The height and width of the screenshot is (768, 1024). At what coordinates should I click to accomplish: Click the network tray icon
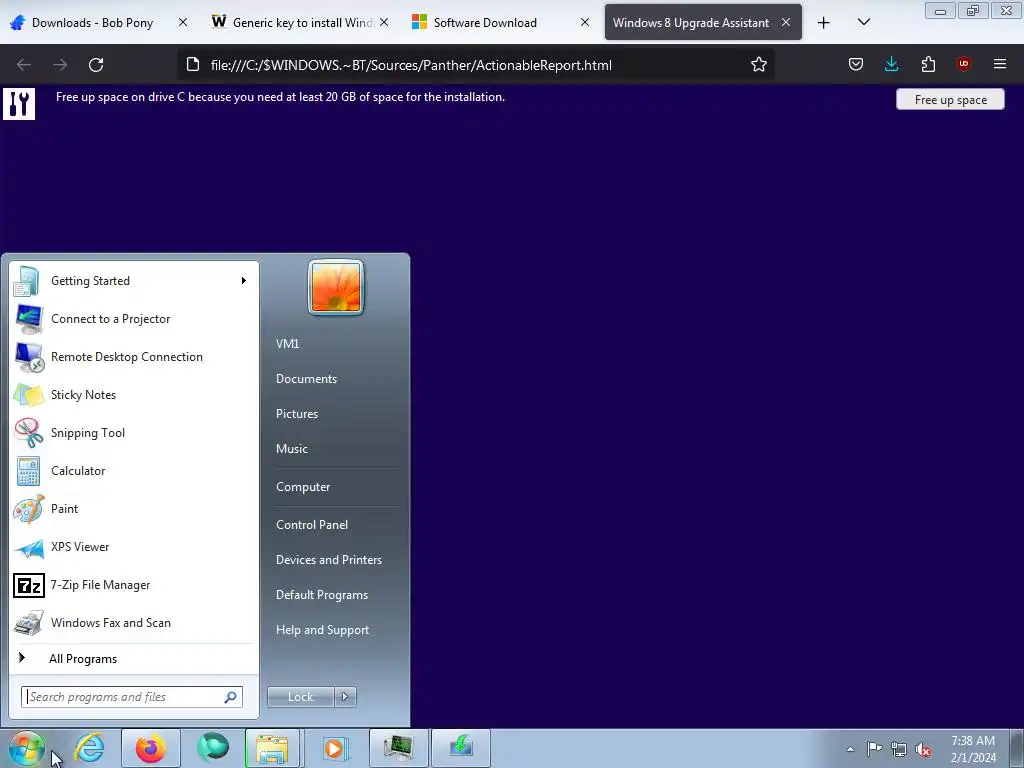899,749
